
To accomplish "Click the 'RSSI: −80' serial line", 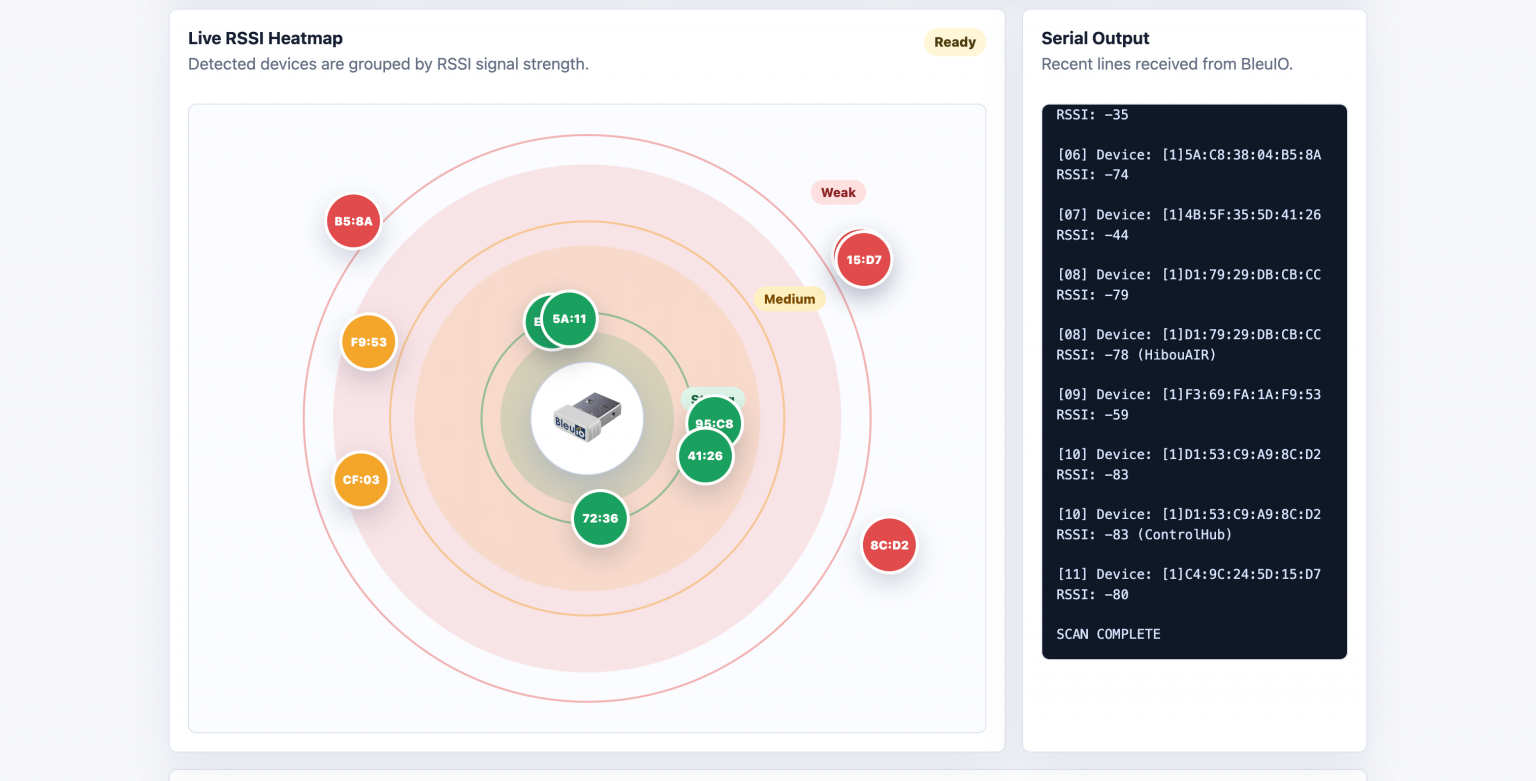I will coord(1092,595).
